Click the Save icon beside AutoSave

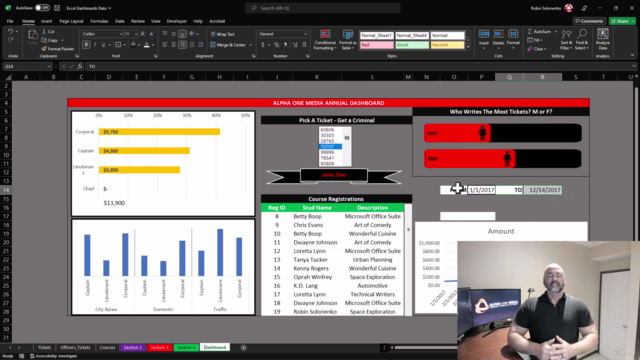point(57,8)
